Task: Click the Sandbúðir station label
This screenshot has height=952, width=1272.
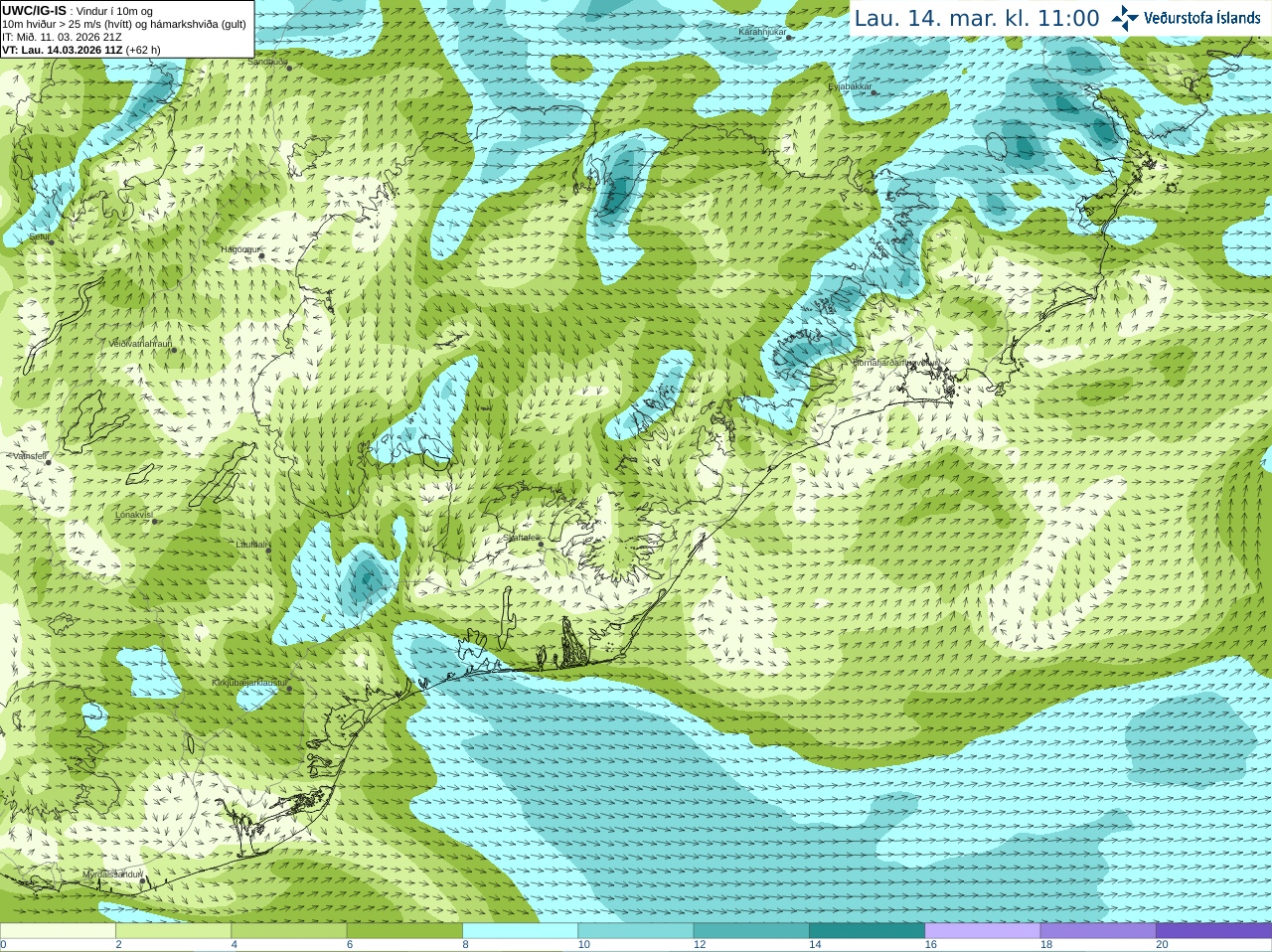Action: pos(267,62)
